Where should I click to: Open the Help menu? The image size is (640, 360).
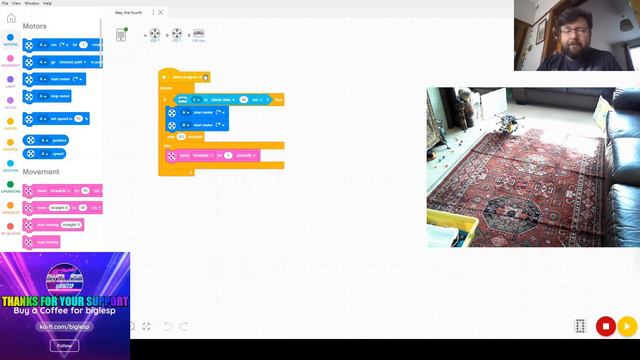point(47,3)
